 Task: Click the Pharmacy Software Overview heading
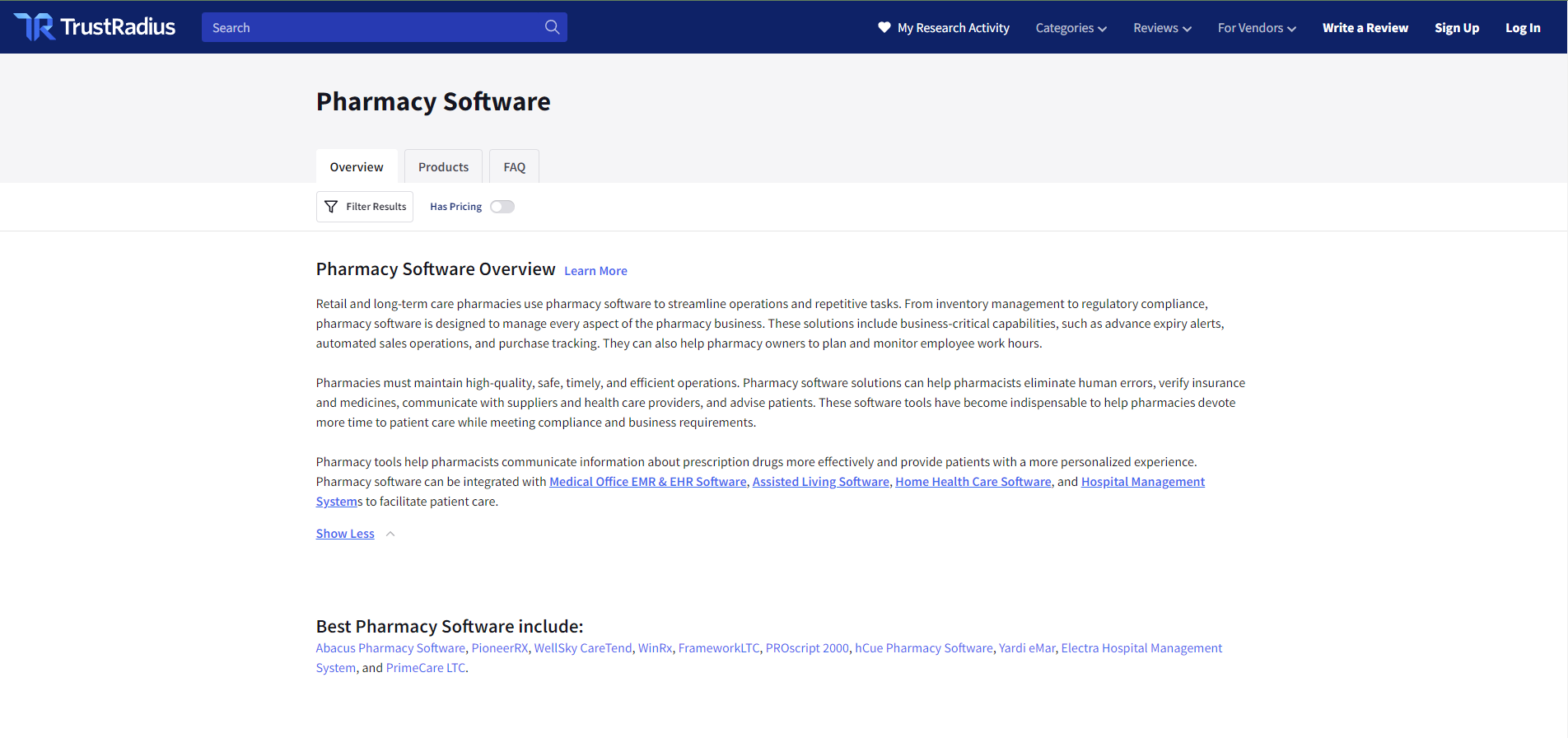pos(436,269)
